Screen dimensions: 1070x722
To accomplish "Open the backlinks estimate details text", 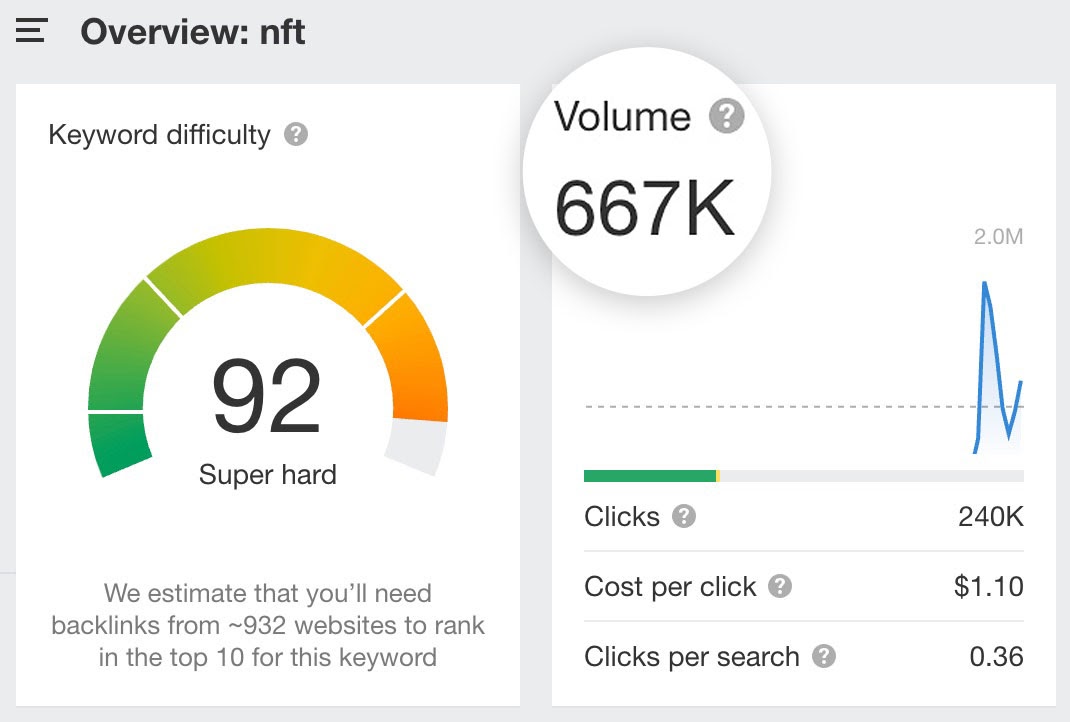I will pyautogui.click(x=268, y=625).
